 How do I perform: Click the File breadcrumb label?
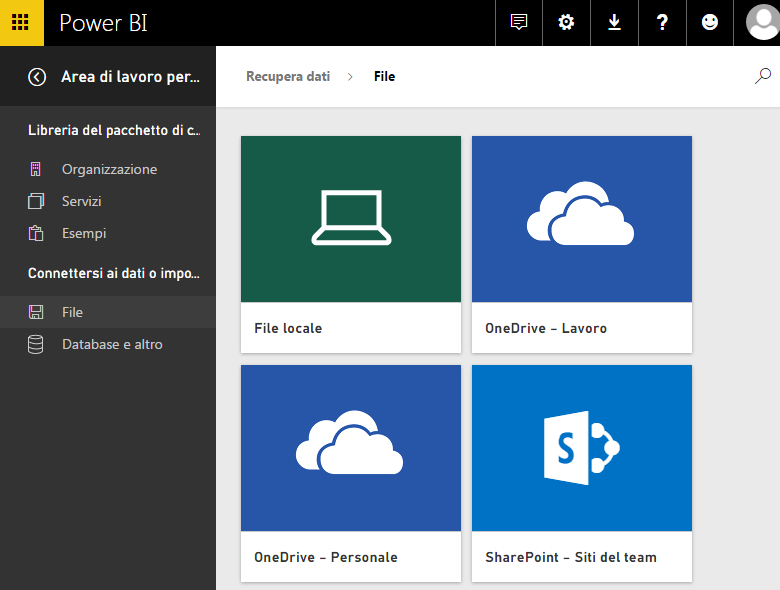pyautogui.click(x=385, y=76)
